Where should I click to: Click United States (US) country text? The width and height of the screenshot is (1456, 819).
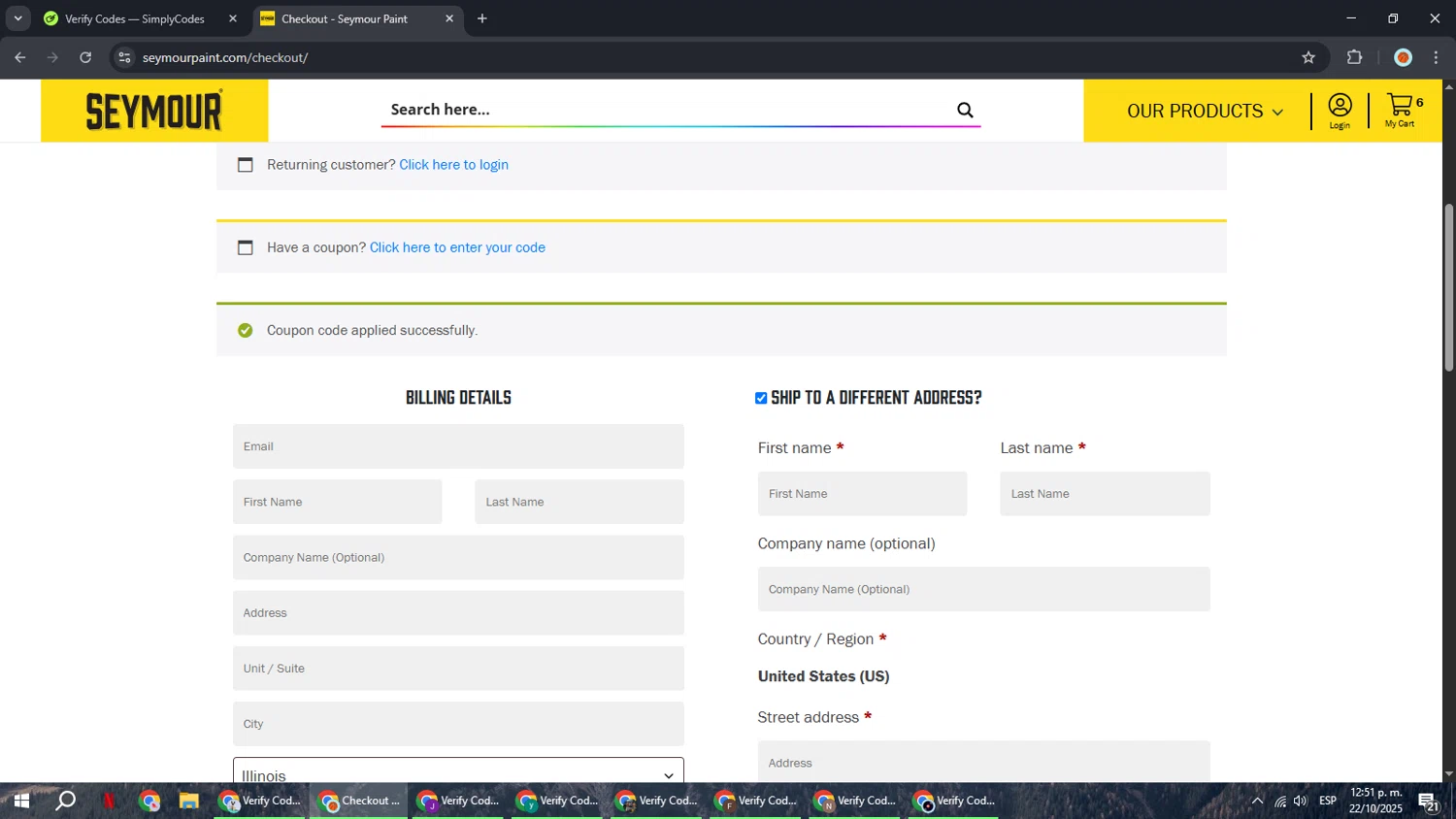823,676
